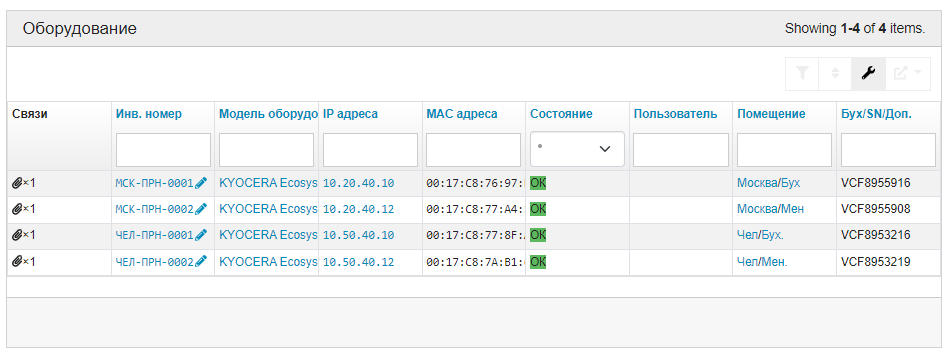
Task: Click paperclip links icon in last row
Action: click(17, 261)
